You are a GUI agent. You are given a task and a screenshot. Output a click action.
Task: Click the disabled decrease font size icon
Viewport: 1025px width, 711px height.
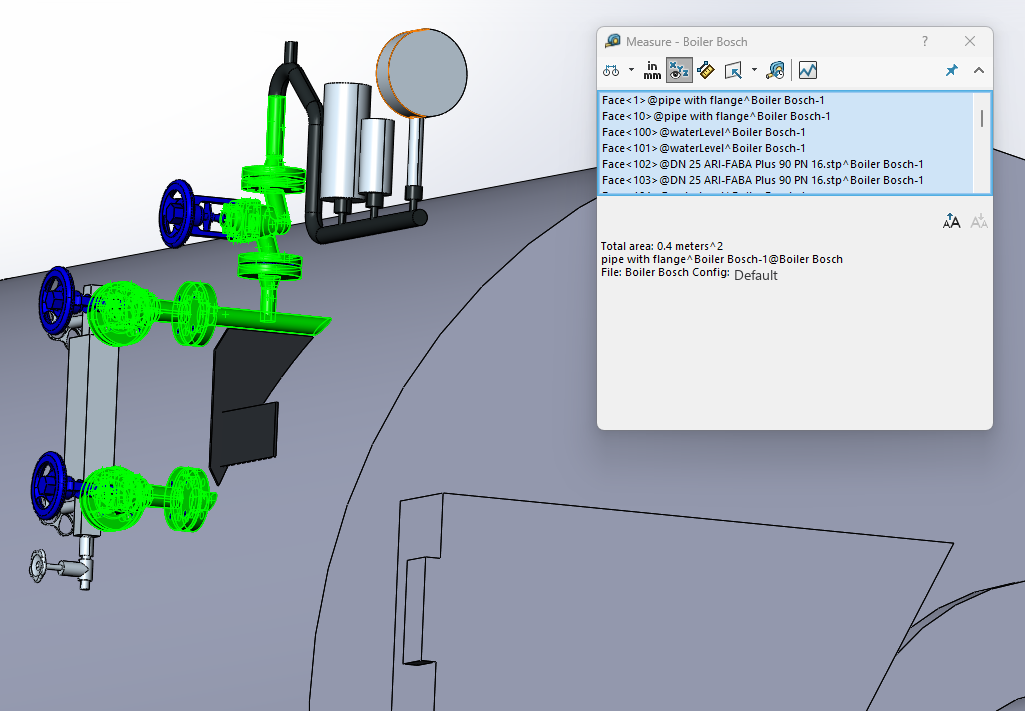979,222
